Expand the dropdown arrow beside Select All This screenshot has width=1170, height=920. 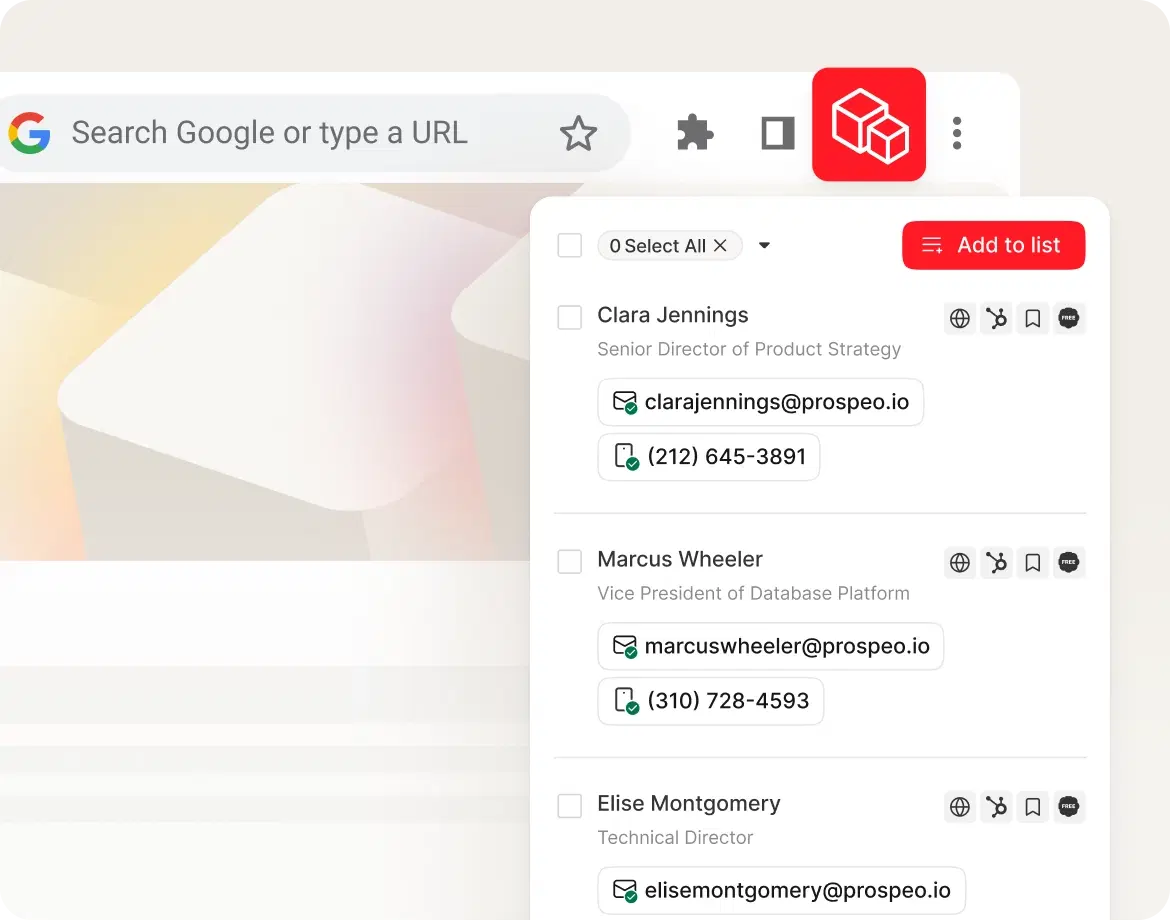click(764, 246)
